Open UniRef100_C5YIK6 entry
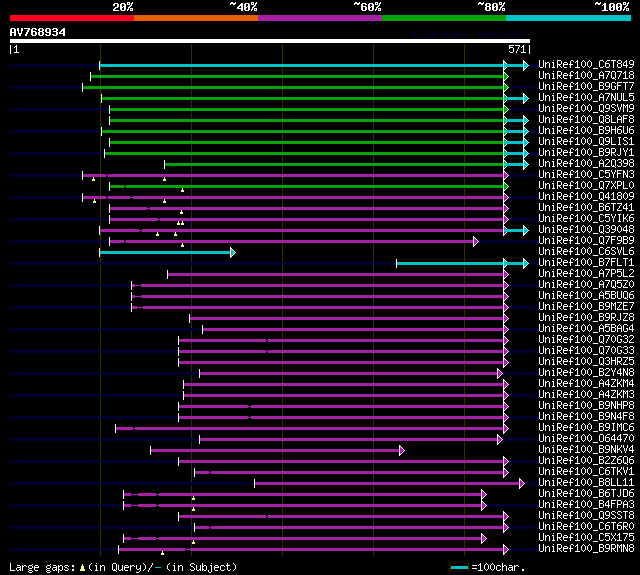The width and height of the screenshot is (640, 575). (x=586, y=219)
